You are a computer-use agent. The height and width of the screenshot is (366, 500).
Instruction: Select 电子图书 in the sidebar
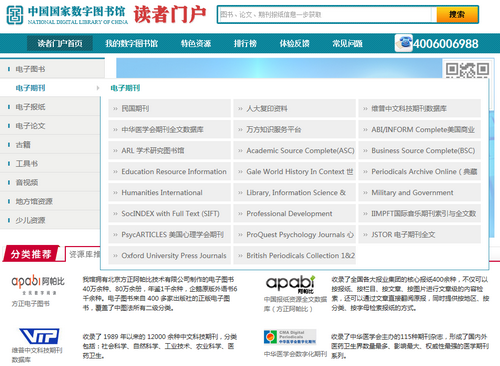(x=52, y=69)
